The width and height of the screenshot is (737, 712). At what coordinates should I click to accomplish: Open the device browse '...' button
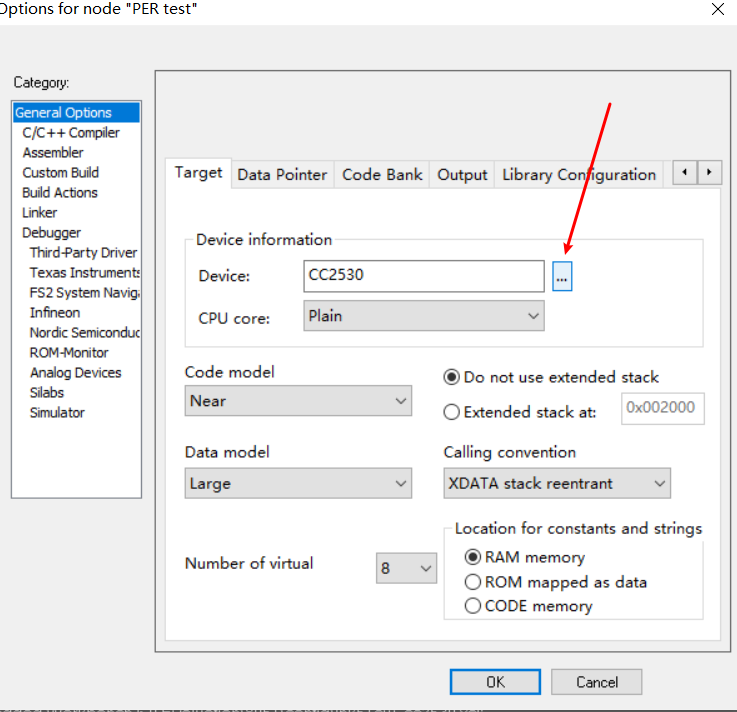click(562, 276)
